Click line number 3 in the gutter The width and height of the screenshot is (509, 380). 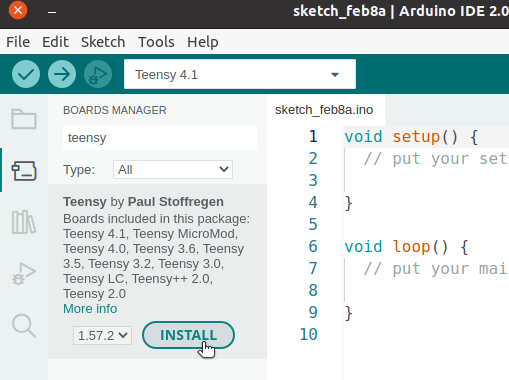[313, 180]
